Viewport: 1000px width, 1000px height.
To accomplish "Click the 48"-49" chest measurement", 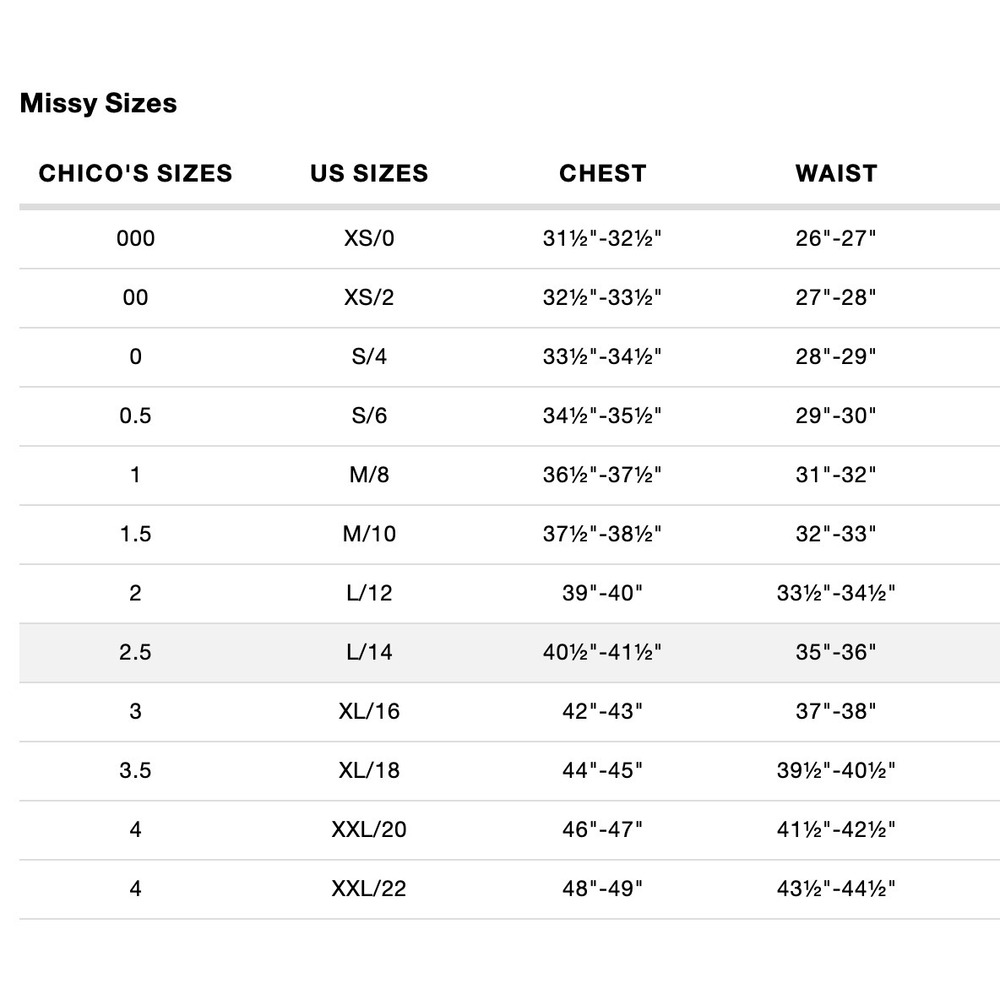I will click(x=602, y=888).
